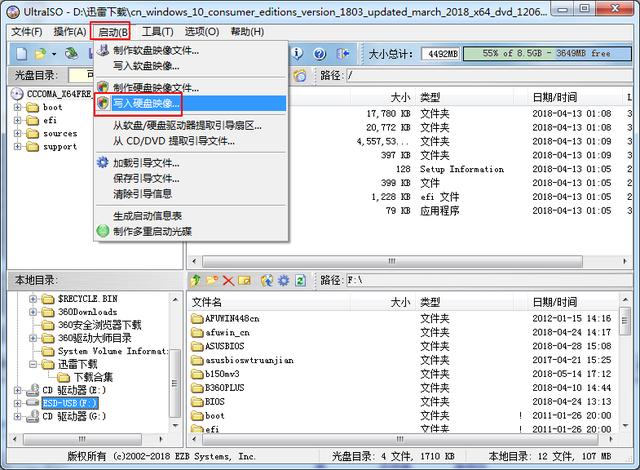This screenshot has width=640, height=470.
Task: Choose 生成启动信息表 menu entry
Action: point(191,216)
